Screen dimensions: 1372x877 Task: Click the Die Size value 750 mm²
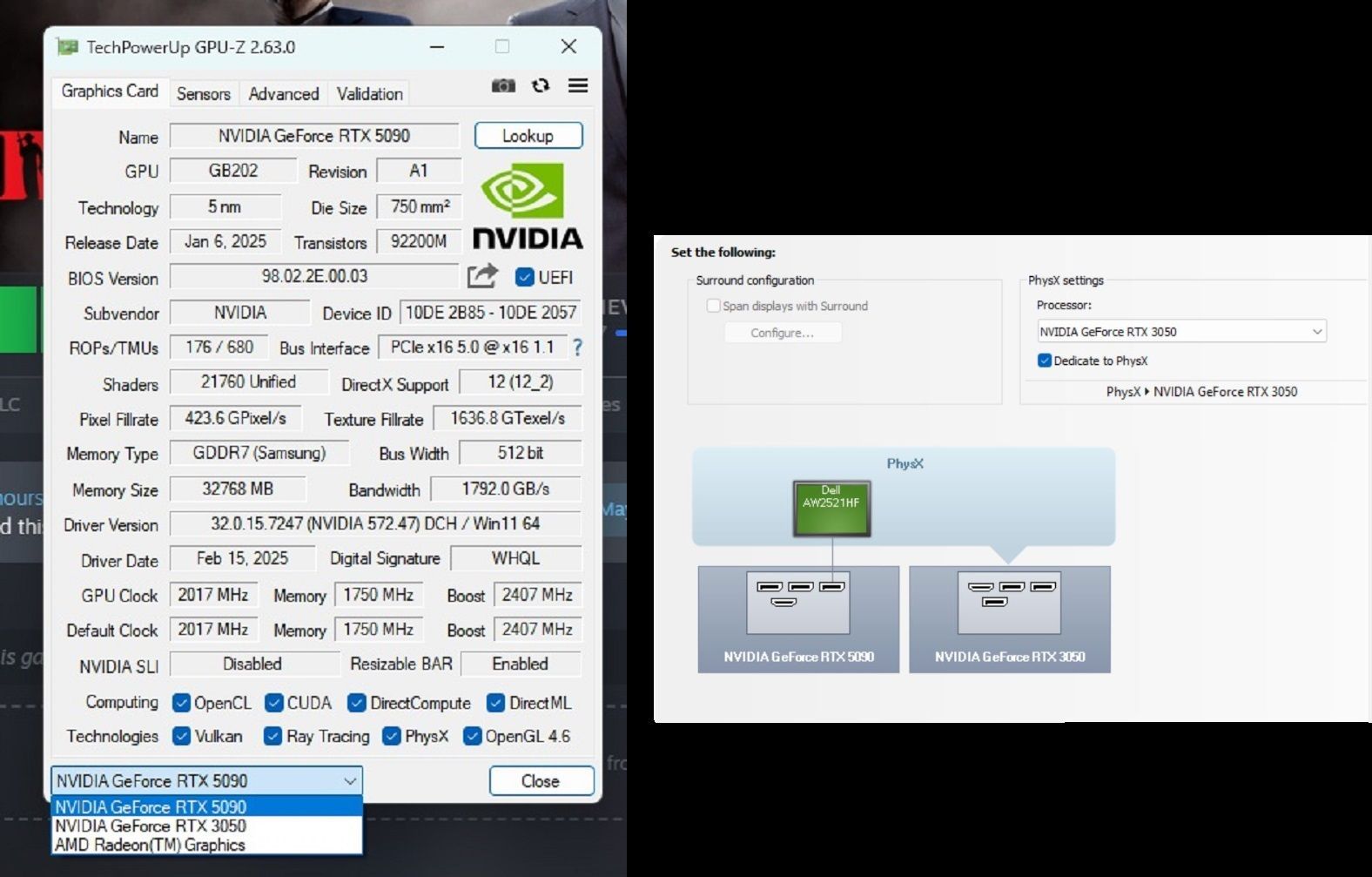point(419,206)
